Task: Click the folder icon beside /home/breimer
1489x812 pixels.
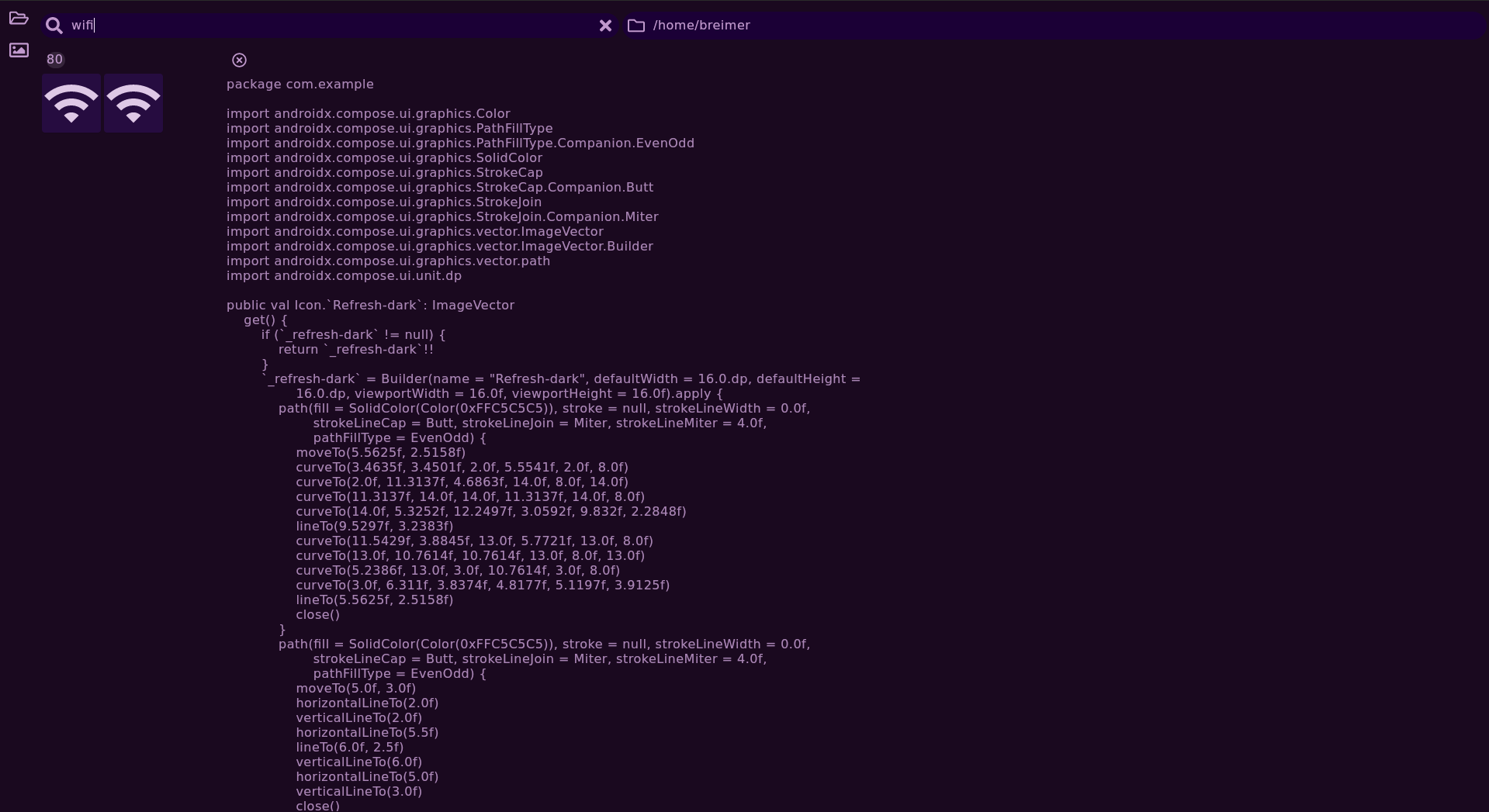Action: (636, 26)
